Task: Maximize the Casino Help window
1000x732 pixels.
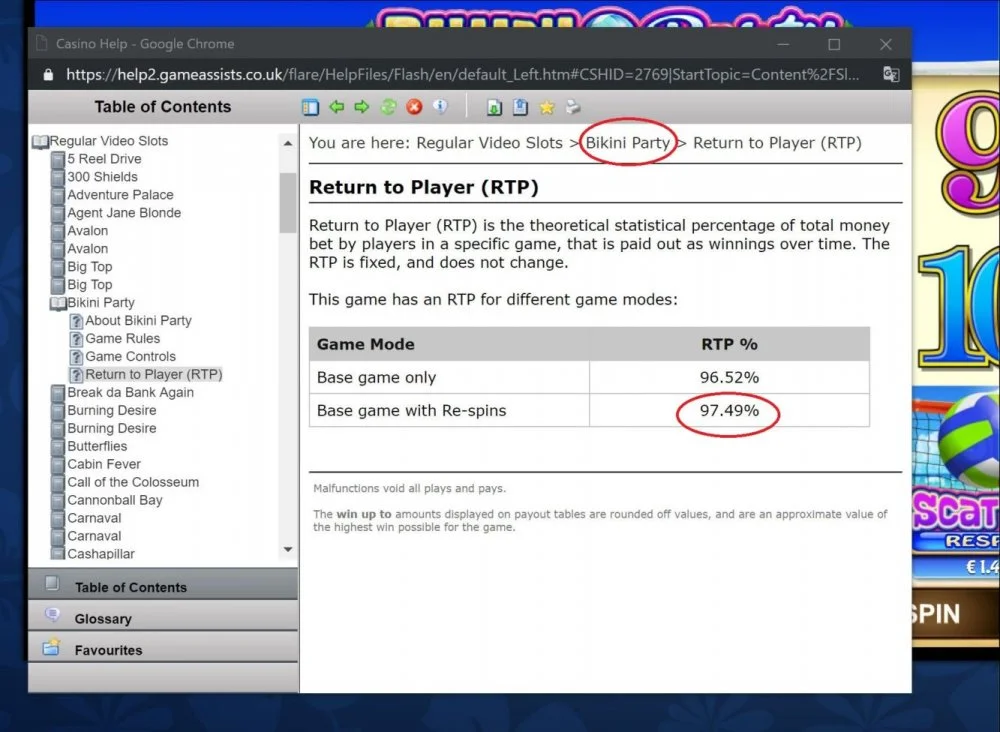Action: [834, 44]
